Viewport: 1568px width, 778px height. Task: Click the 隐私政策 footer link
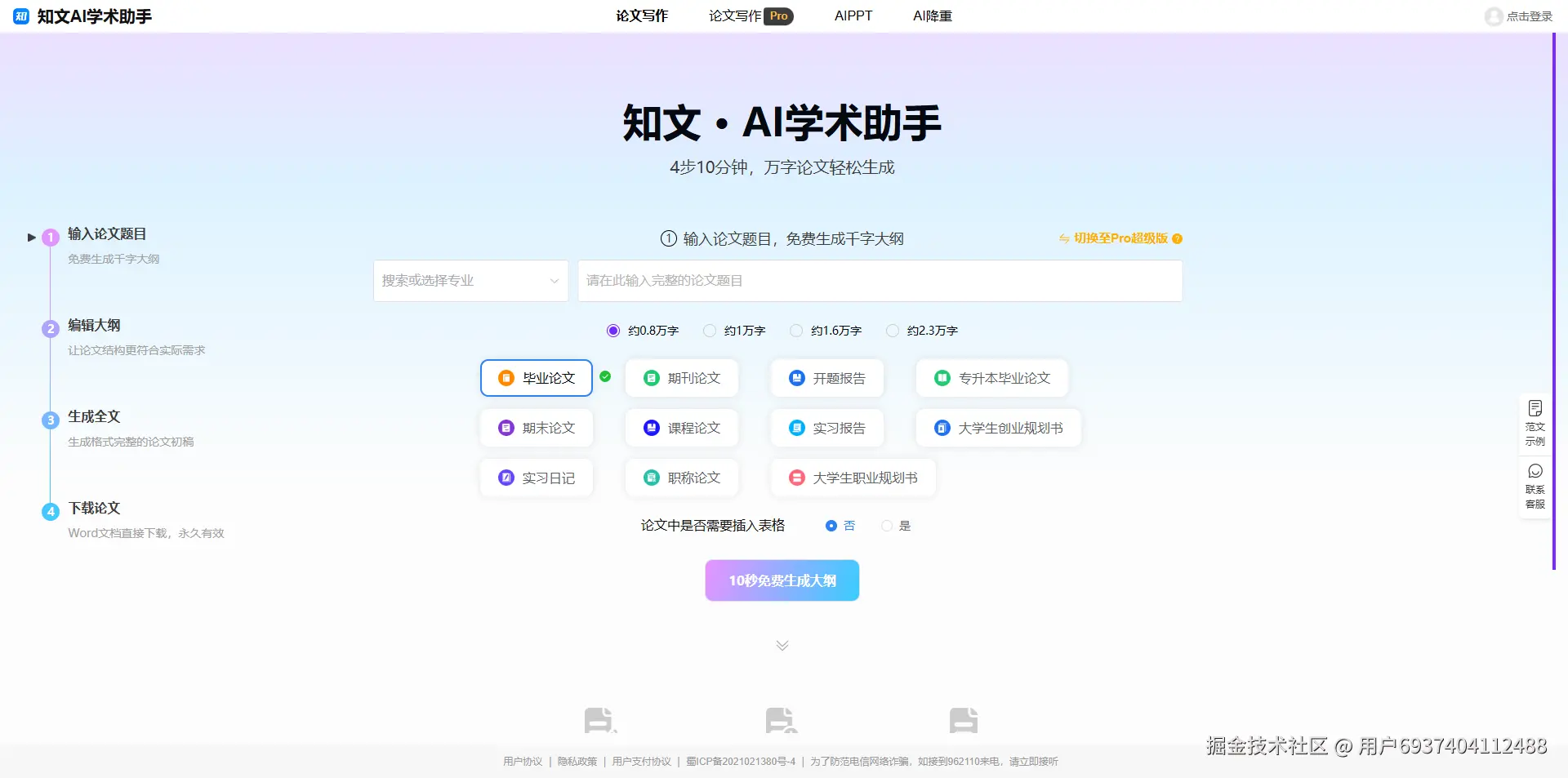(578, 761)
